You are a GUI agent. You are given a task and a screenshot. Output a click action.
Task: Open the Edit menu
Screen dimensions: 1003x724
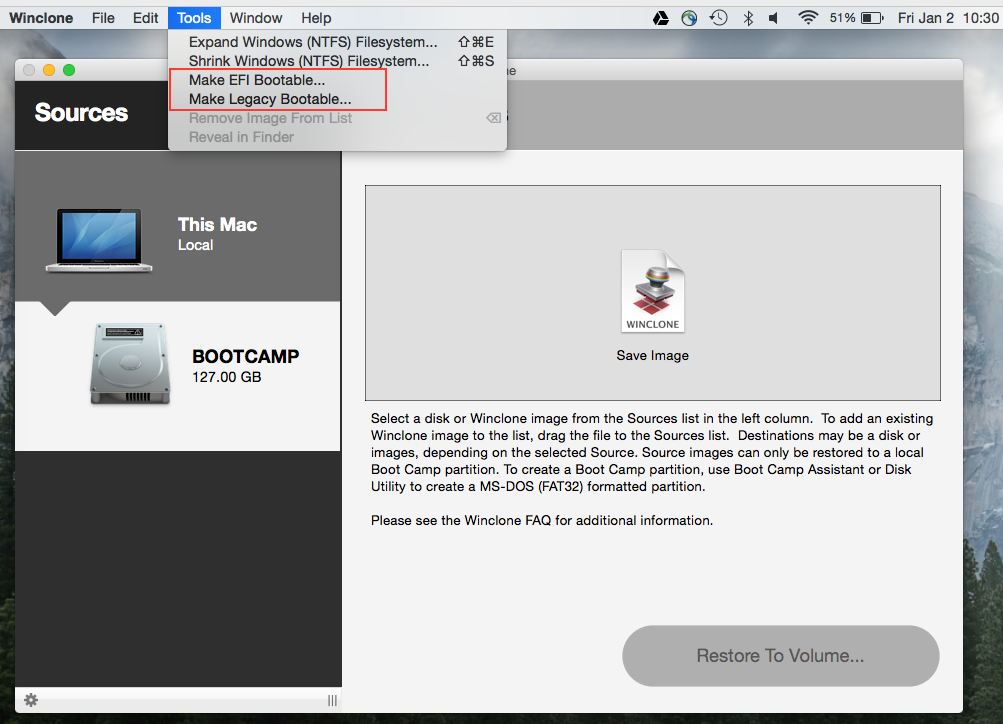click(145, 18)
